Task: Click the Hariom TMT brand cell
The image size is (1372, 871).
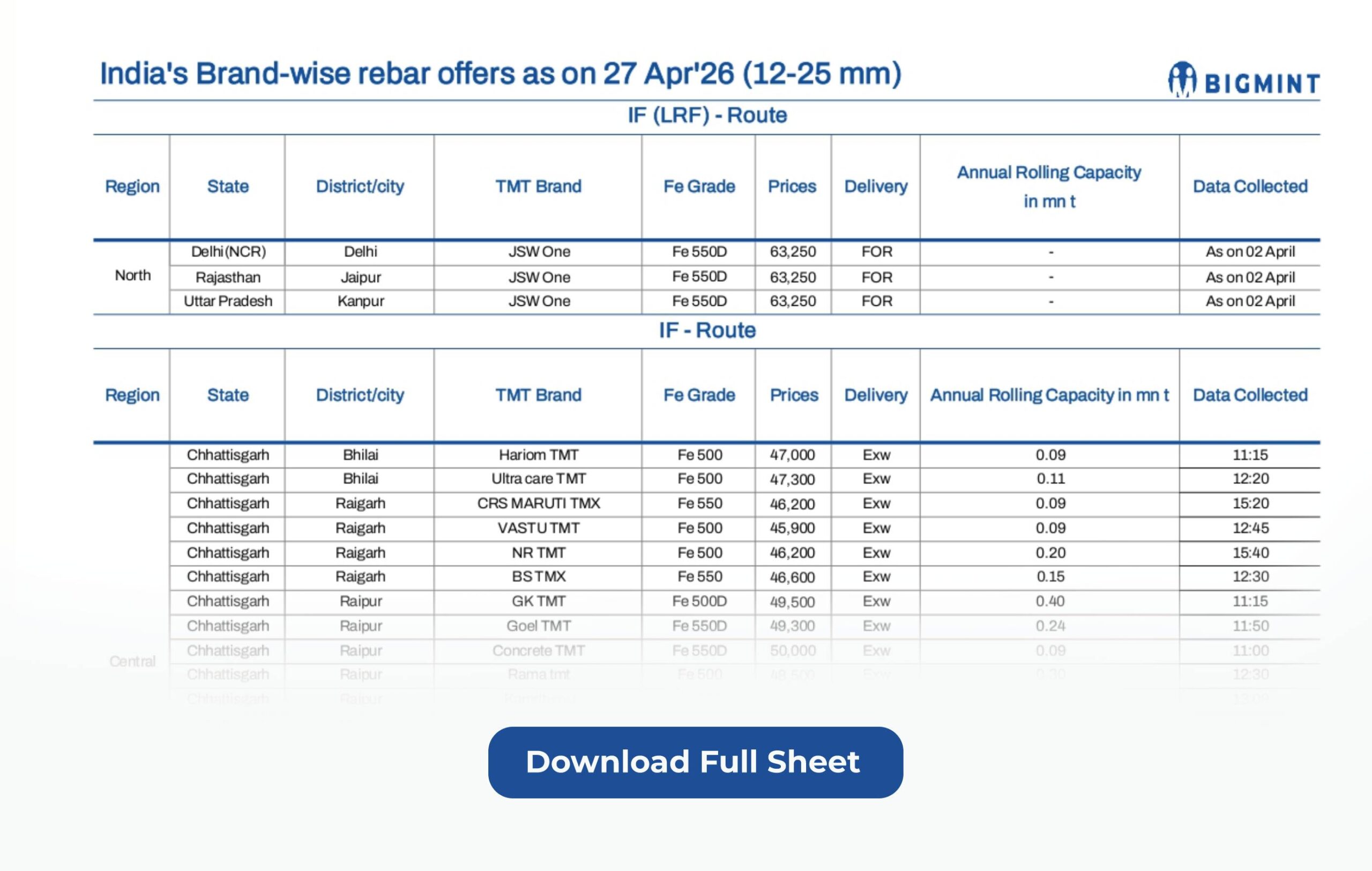Action: click(538, 455)
